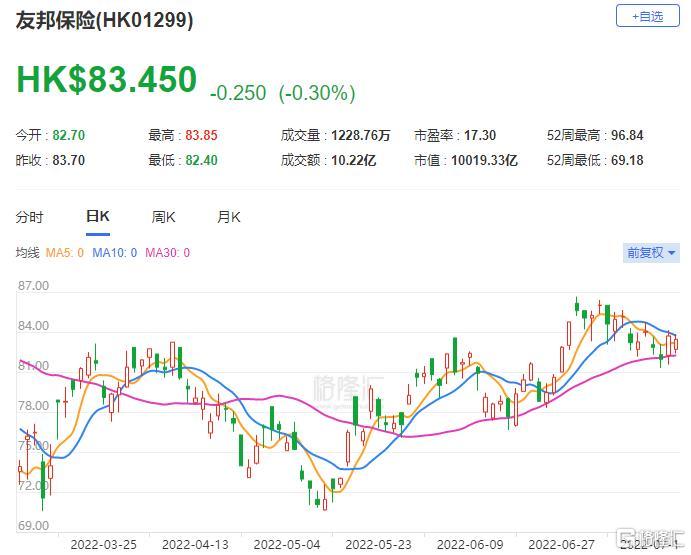
Task: Click the 昨收 value 83.70
Action: click(x=69, y=160)
